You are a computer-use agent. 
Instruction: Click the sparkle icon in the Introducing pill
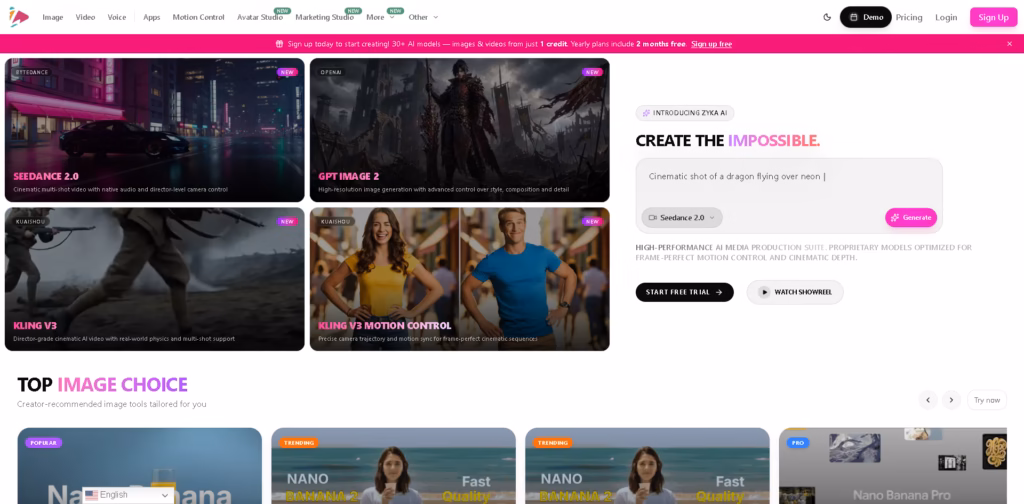pyautogui.click(x=646, y=113)
